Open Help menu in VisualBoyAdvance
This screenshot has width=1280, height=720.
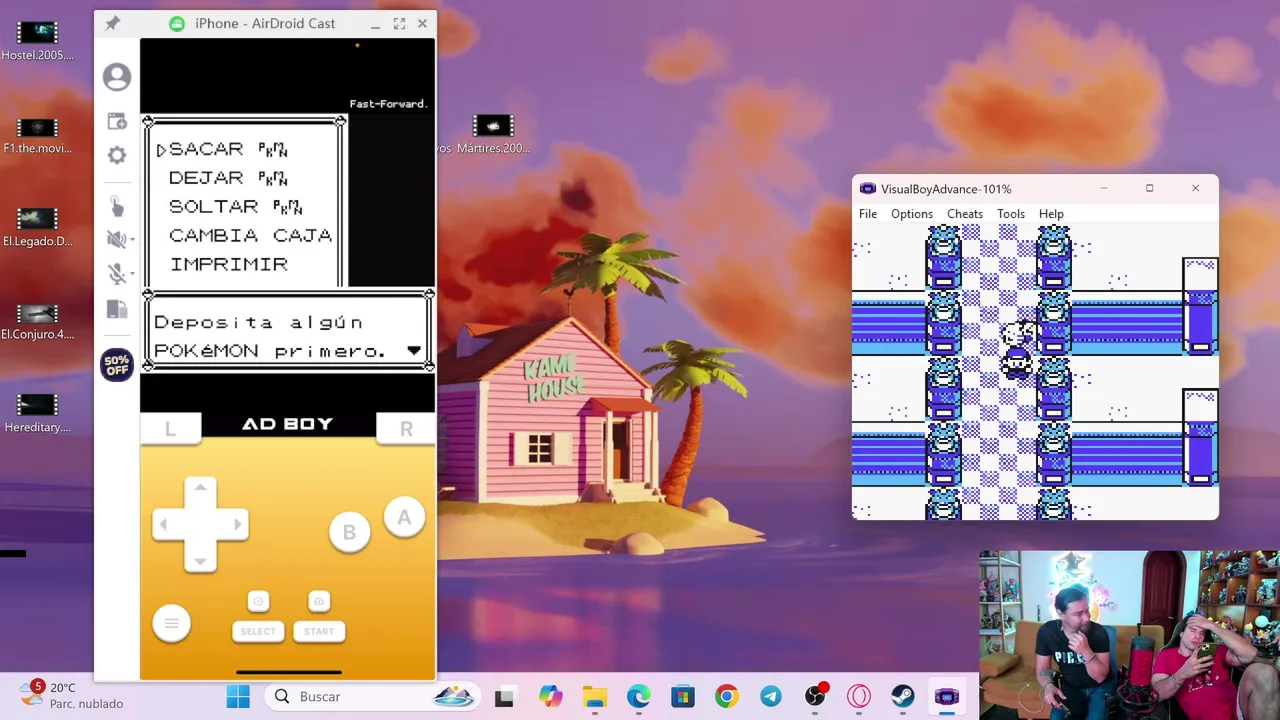[x=1051, y=214]
